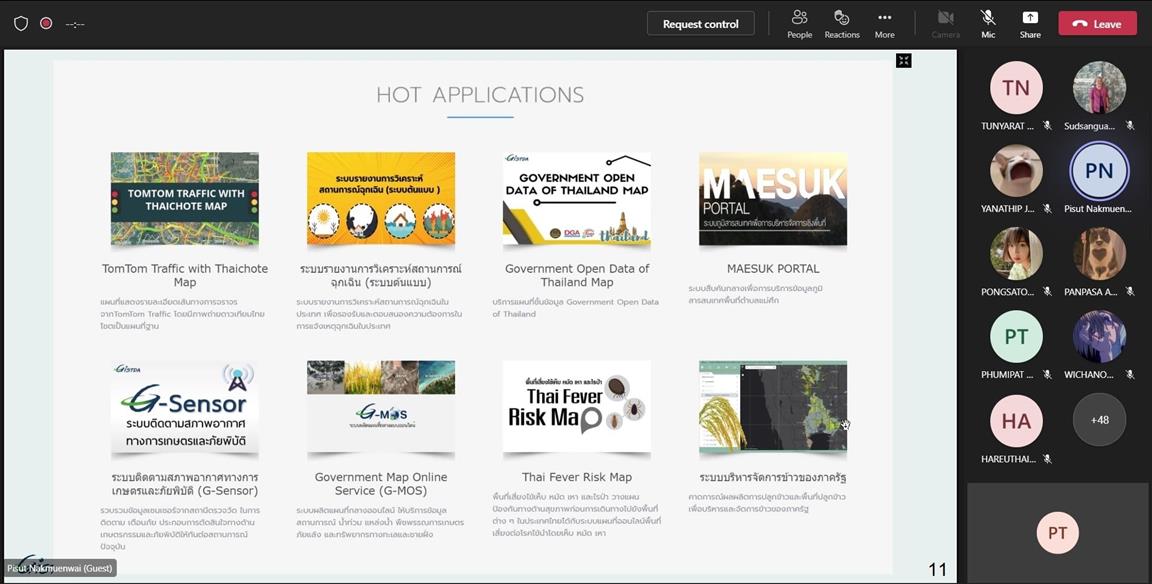Open the Share content tray

(x=1030, y=24)
